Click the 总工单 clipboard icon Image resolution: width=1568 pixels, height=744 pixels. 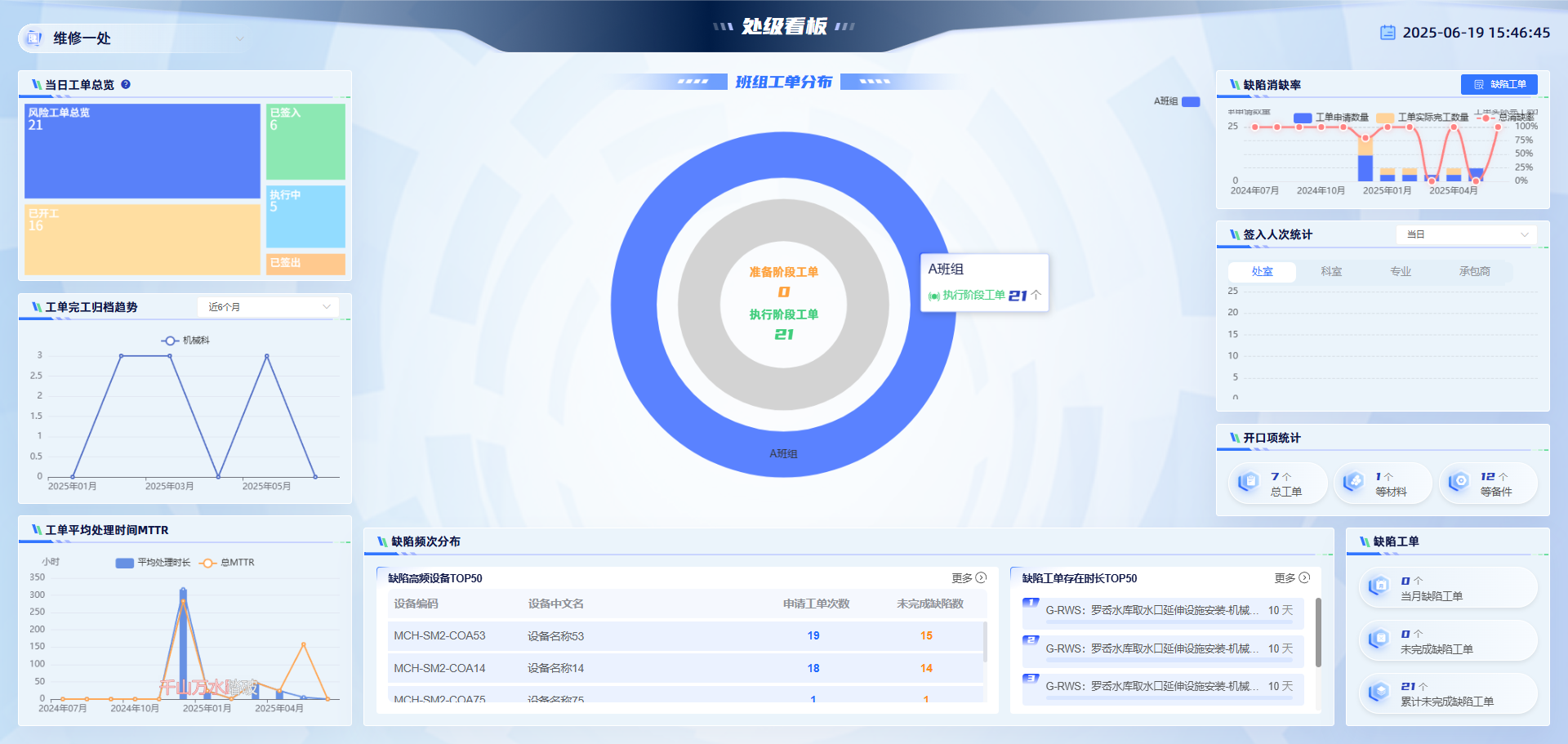1248,483
